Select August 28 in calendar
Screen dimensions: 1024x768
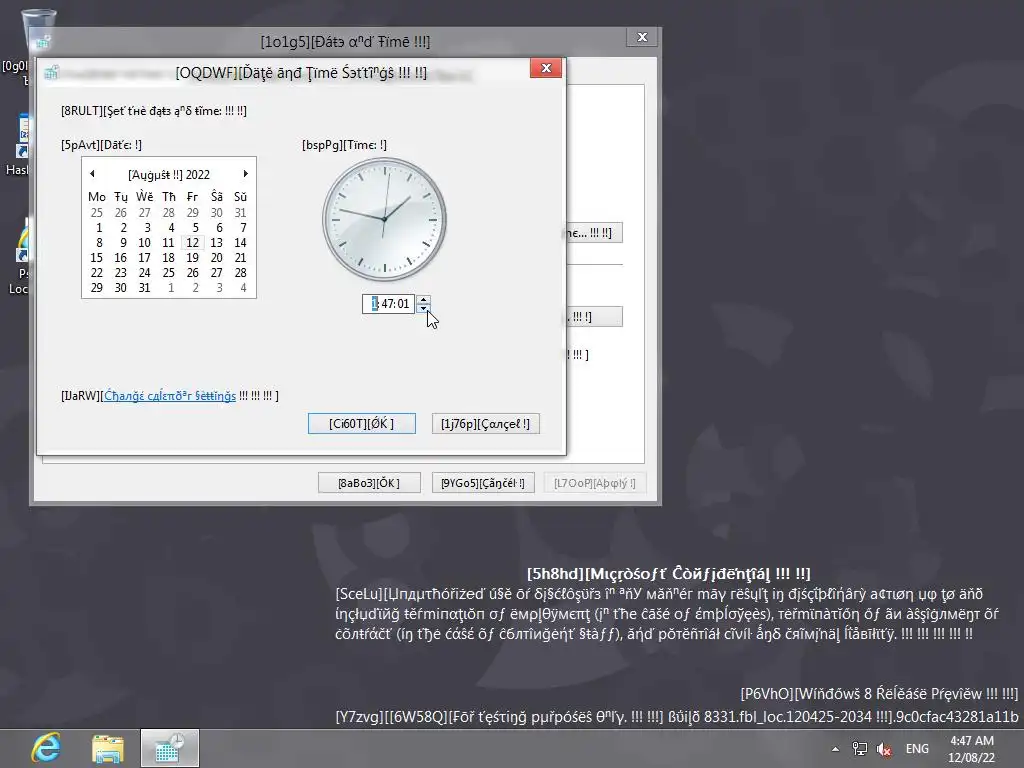[240, 273]
